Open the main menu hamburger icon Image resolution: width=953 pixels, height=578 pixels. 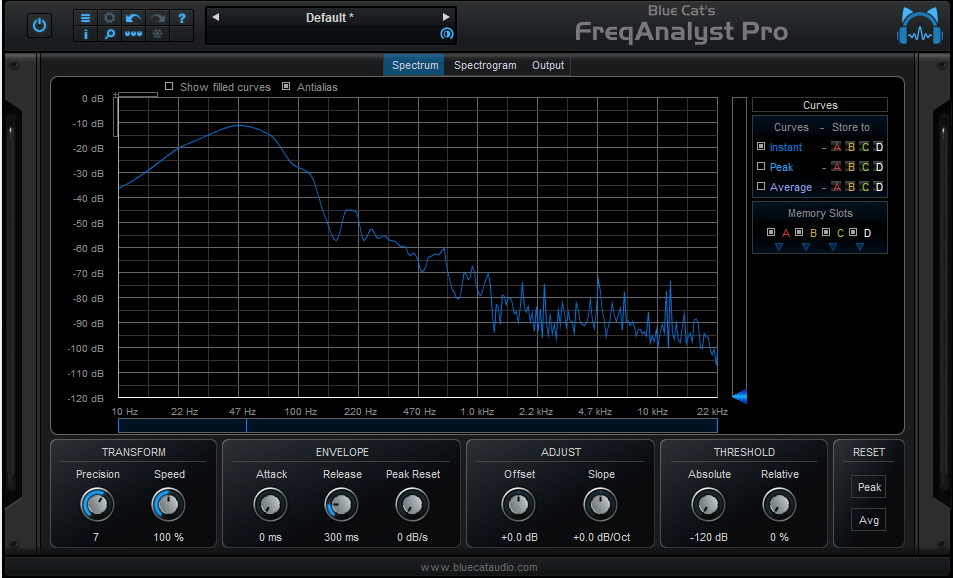point(85,18)
